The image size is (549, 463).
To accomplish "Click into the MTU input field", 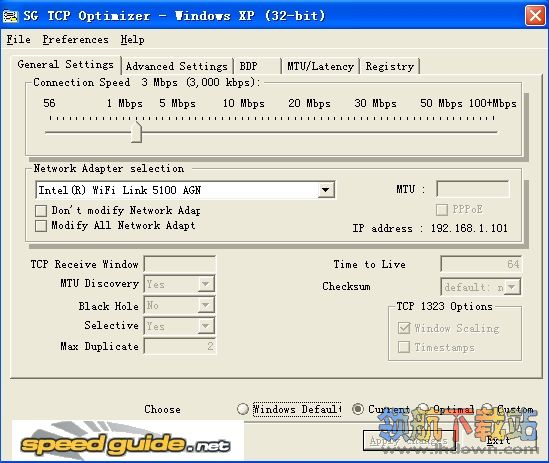I will (x=473, y=189).
